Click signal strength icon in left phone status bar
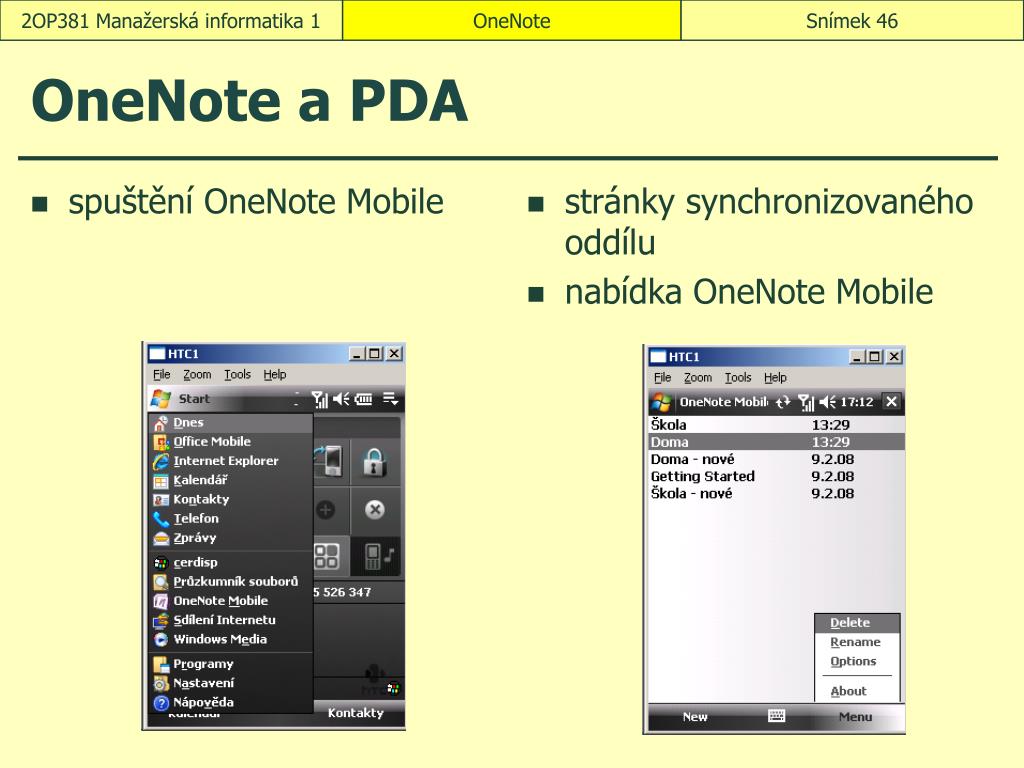This screenshot has height=768, width=1024. (x=319, y=399)
